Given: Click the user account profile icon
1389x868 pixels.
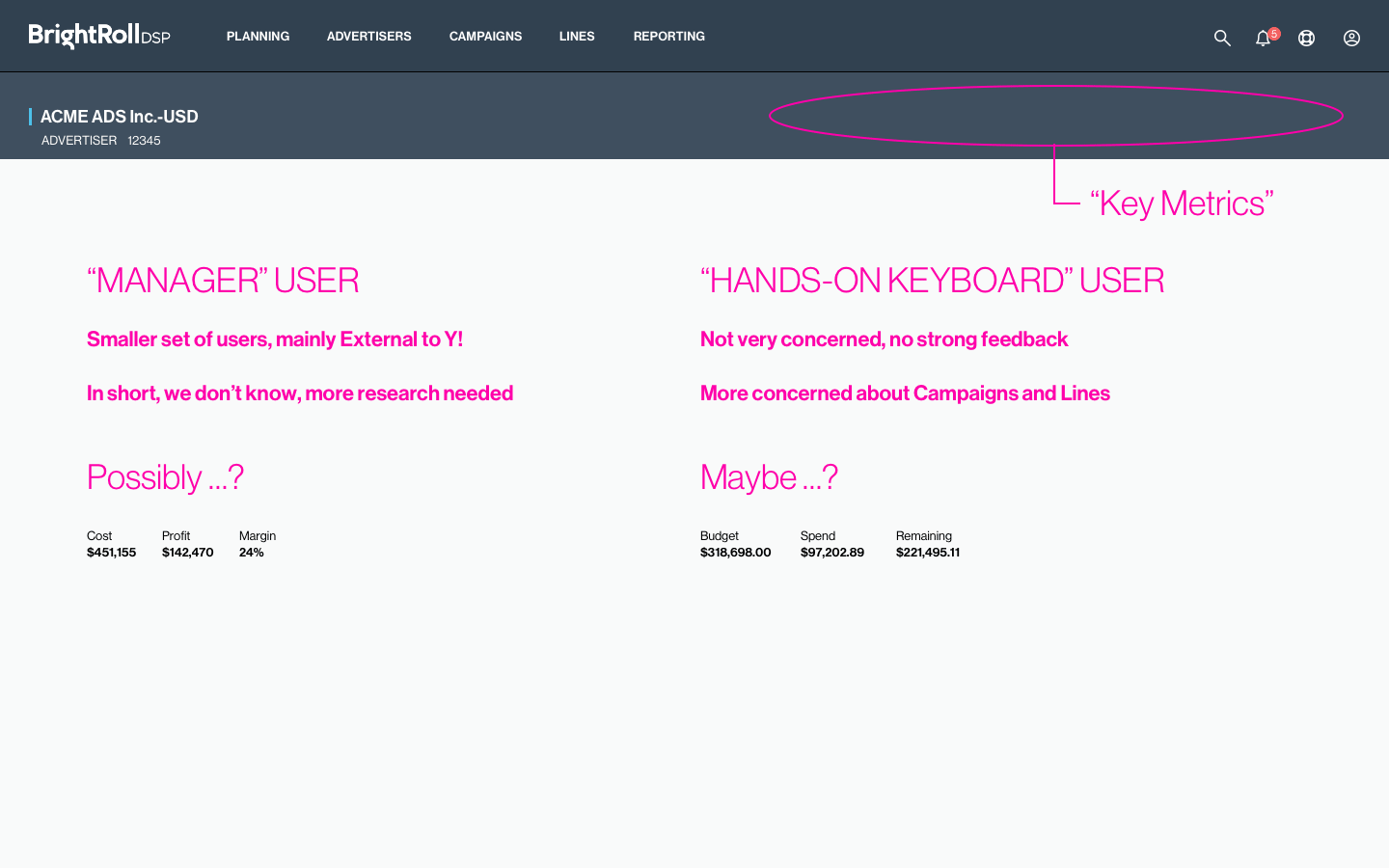Looking at the screenshot, I should click(x=1351, y=38).
